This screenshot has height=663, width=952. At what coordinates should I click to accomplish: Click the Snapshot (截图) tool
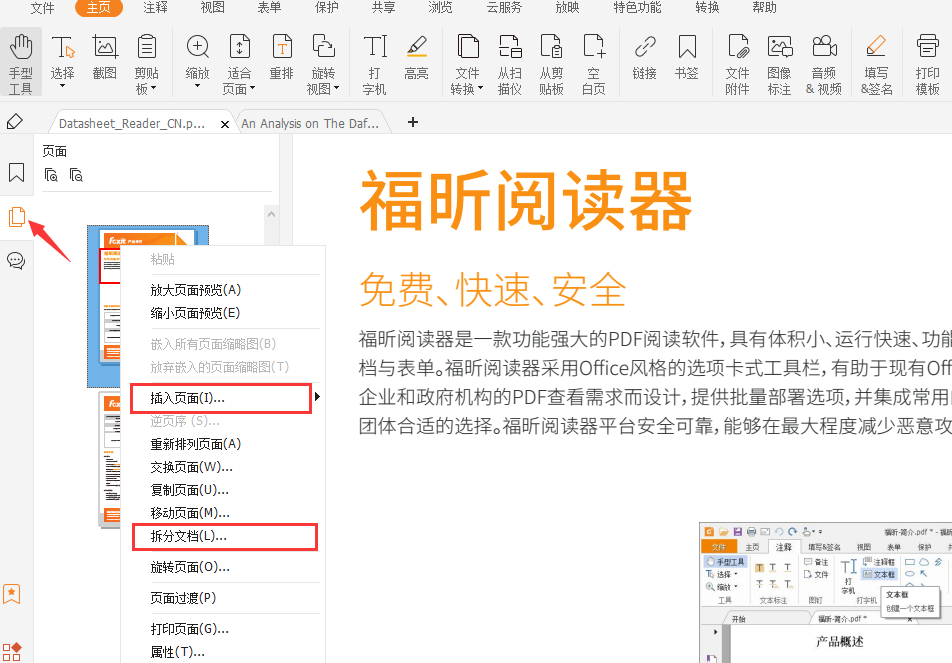104,58
